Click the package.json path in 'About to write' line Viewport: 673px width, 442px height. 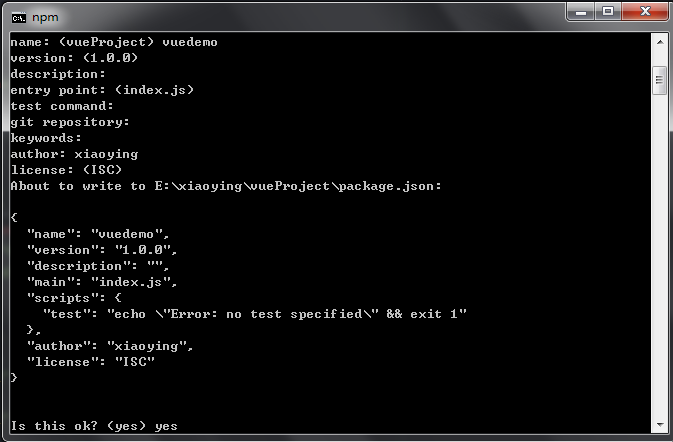click(x=297, y=186)
